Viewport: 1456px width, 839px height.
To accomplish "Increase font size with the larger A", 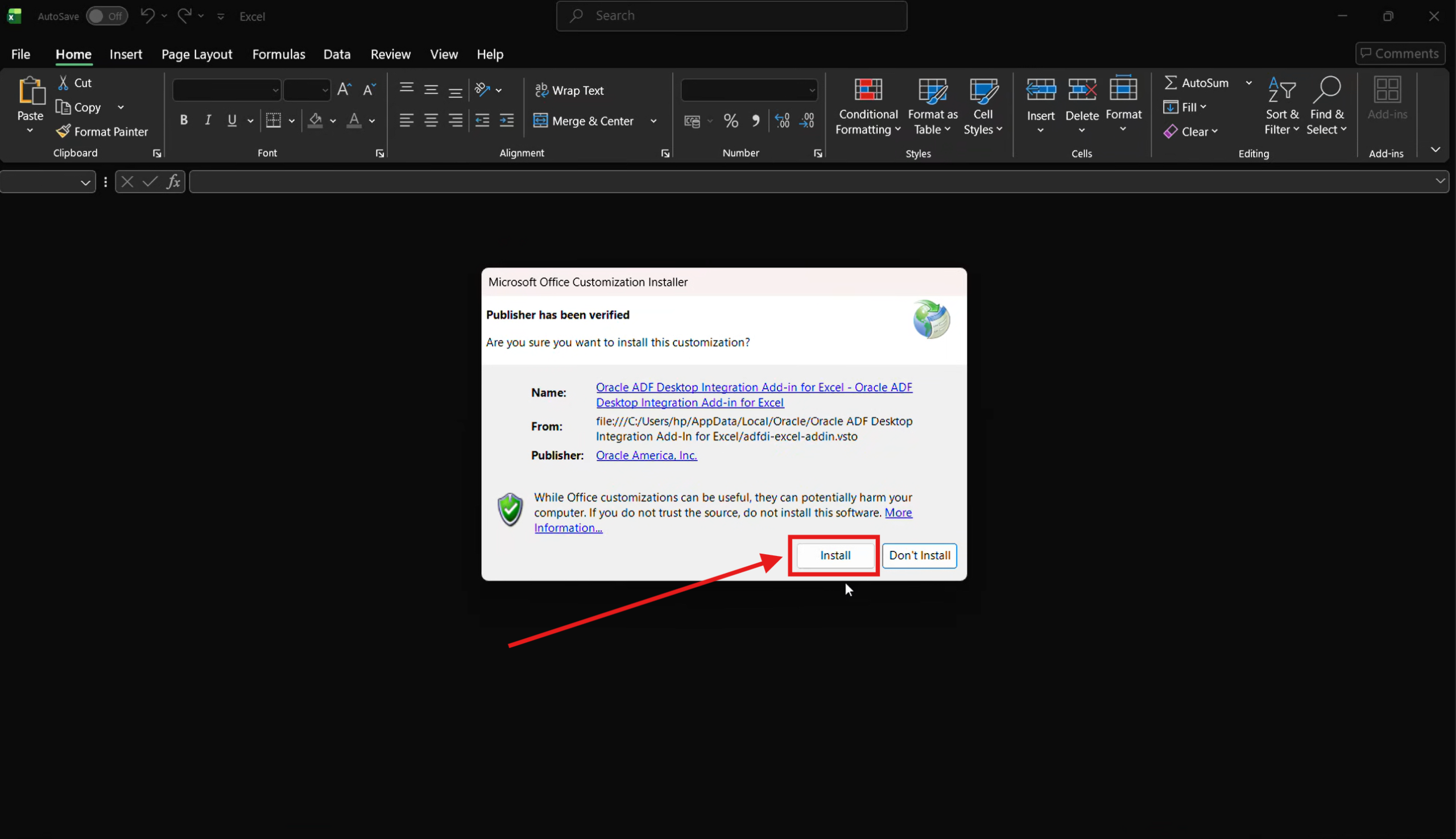I will [x=344, y=89].
